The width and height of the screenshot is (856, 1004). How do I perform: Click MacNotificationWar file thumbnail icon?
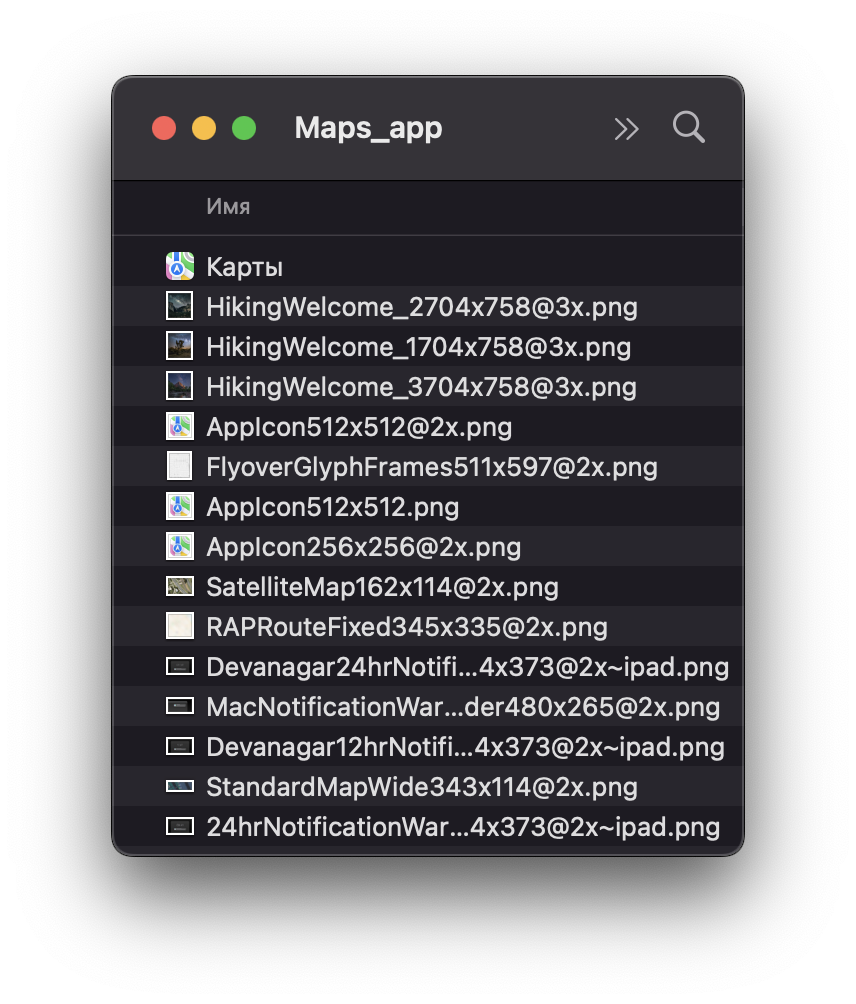(180, 706)
